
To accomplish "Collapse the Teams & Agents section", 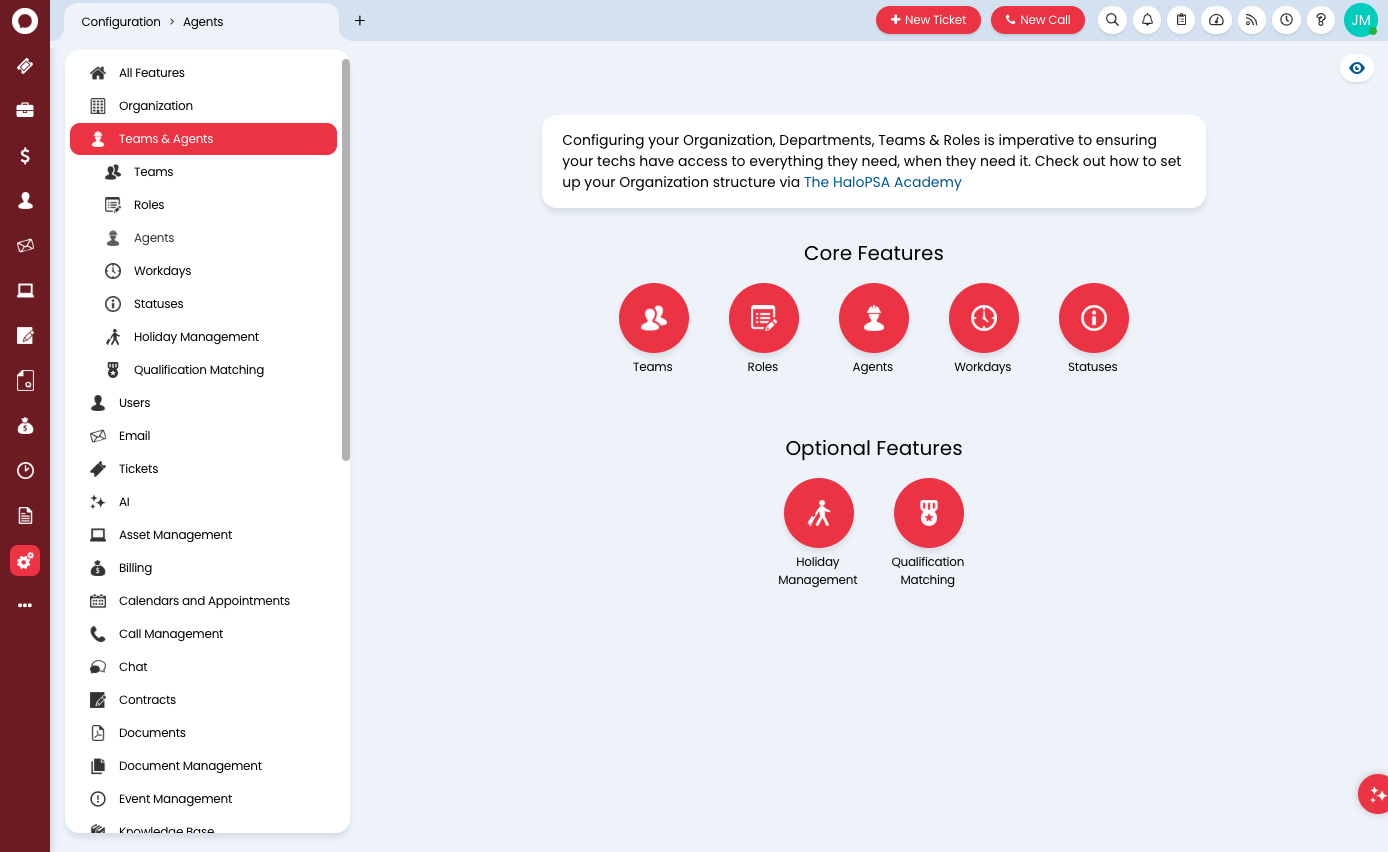I will pyautogui.click(x=203, y=139).
